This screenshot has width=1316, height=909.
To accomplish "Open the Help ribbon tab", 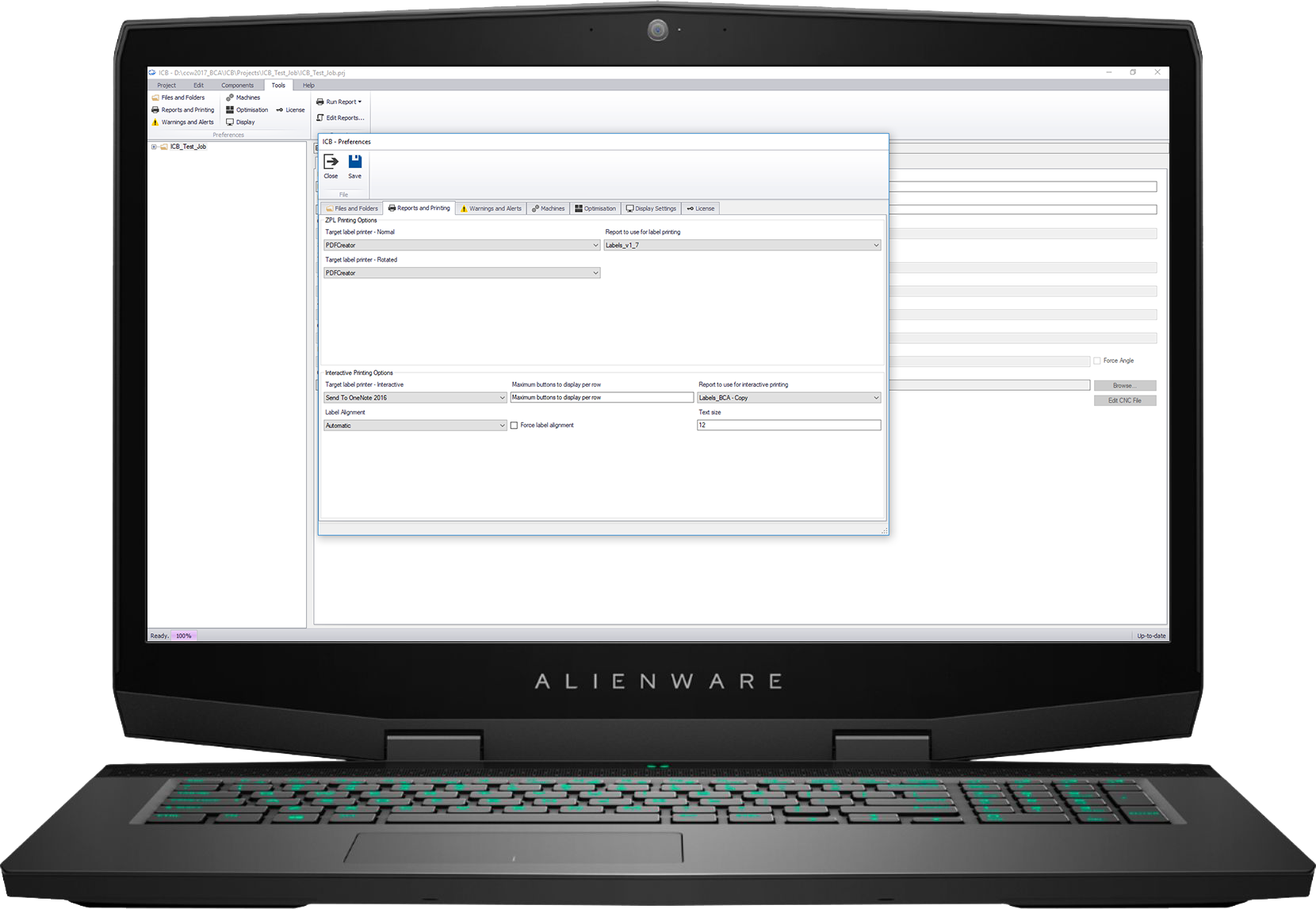I will (x=308, y=85).
